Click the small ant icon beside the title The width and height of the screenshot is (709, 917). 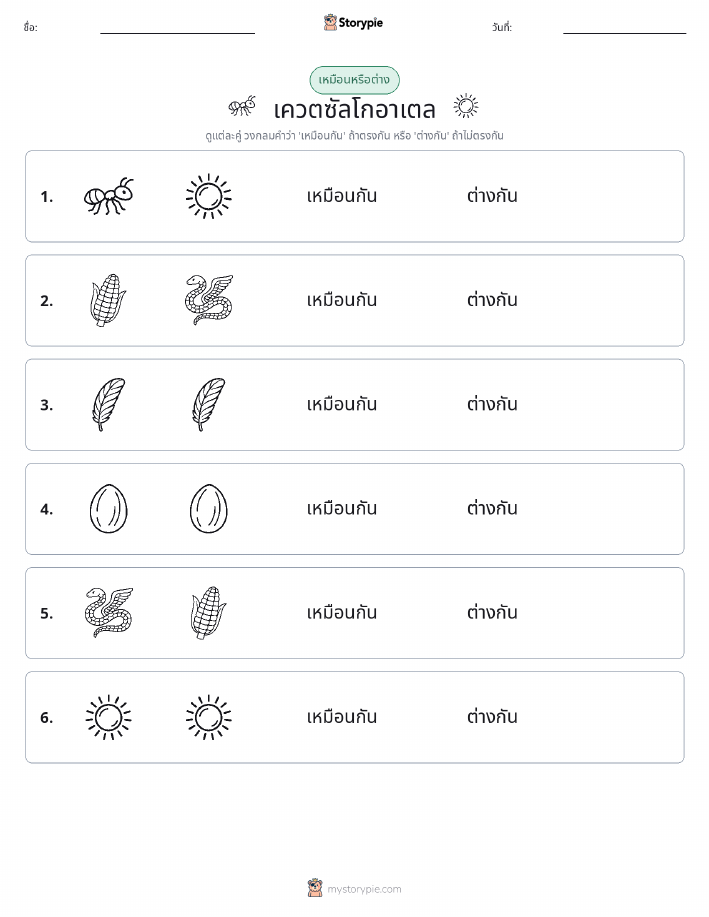pyautogui.click(x=242, y=106)
